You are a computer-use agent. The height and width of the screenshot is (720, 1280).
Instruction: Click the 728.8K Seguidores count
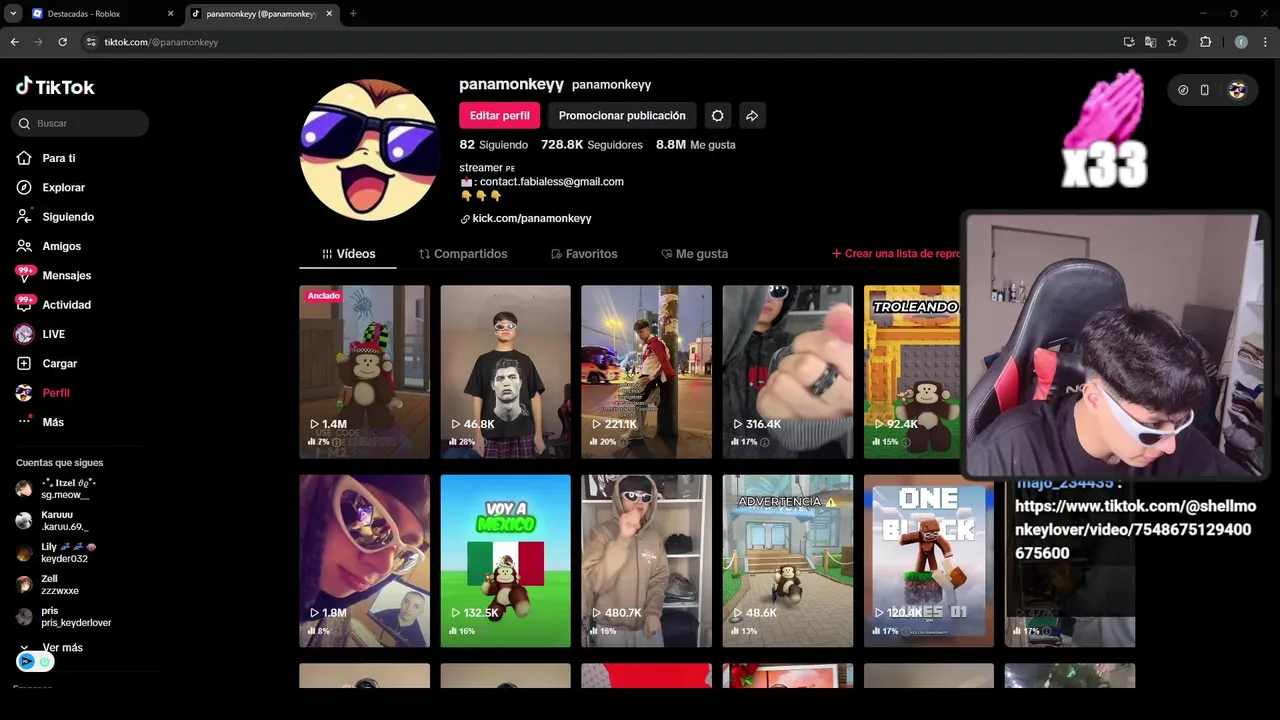click(x=591, y=145)
